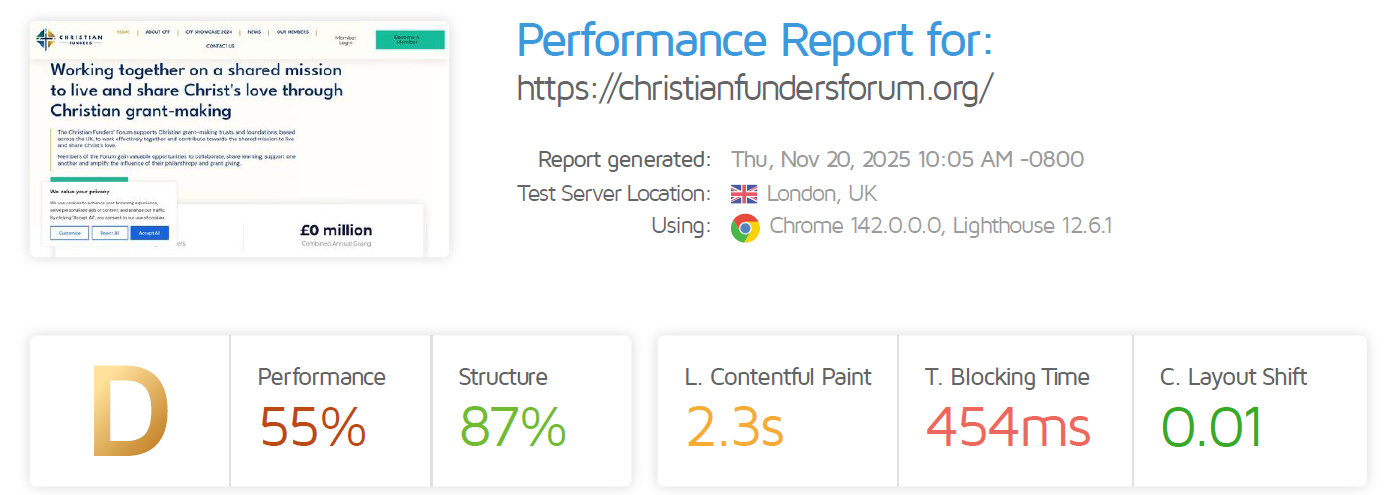Click Accept All in cookie banner thumbnail
Screen dimensions: 1397x495
149,233
